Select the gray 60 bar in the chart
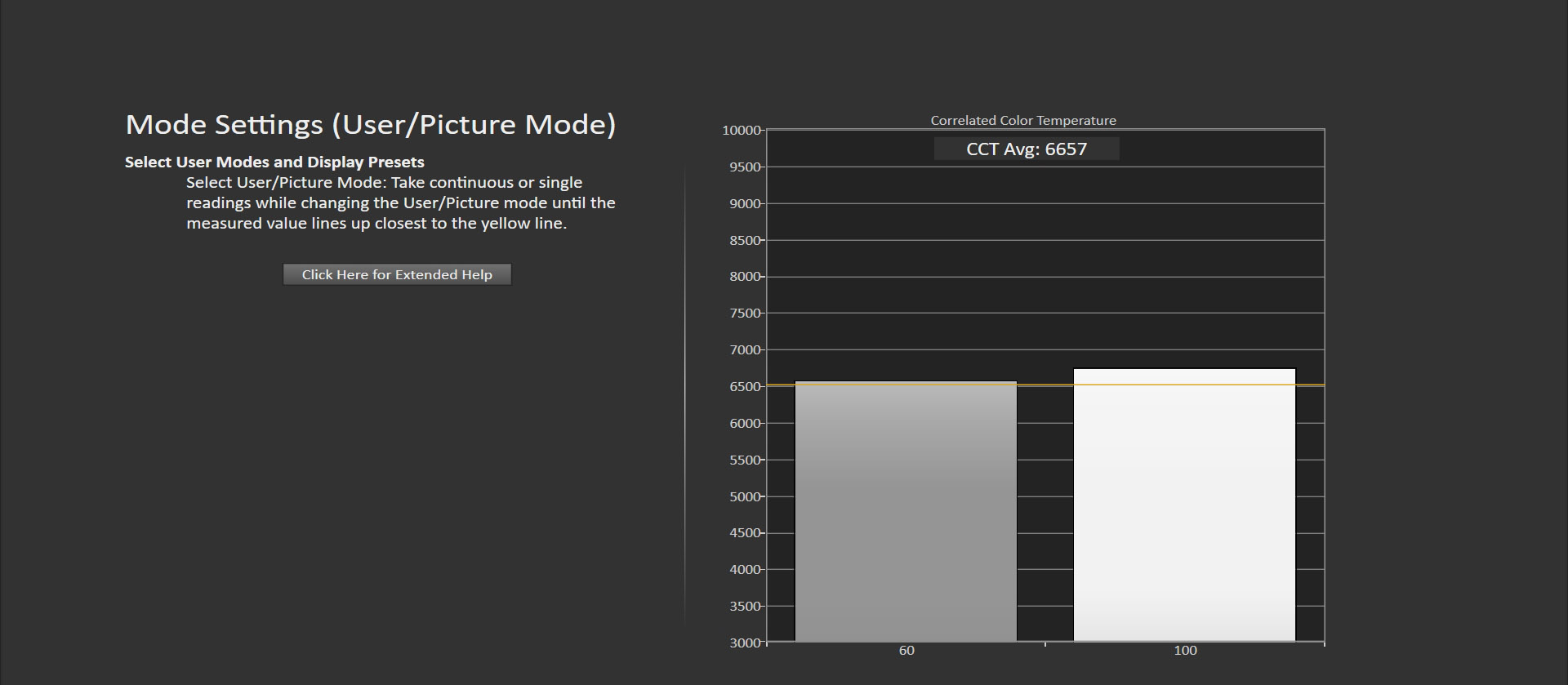 coord(906,511)
